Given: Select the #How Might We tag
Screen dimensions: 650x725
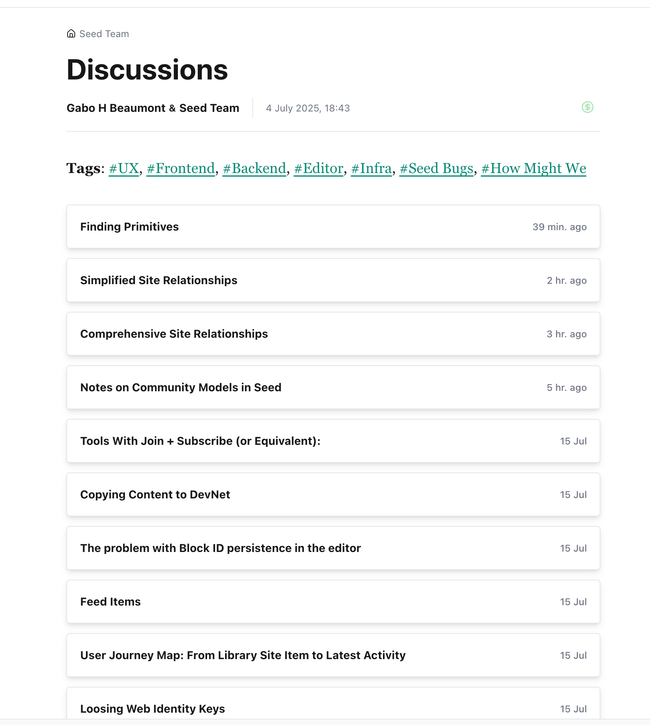Looking at the screenshot, I should coord(533,168).
